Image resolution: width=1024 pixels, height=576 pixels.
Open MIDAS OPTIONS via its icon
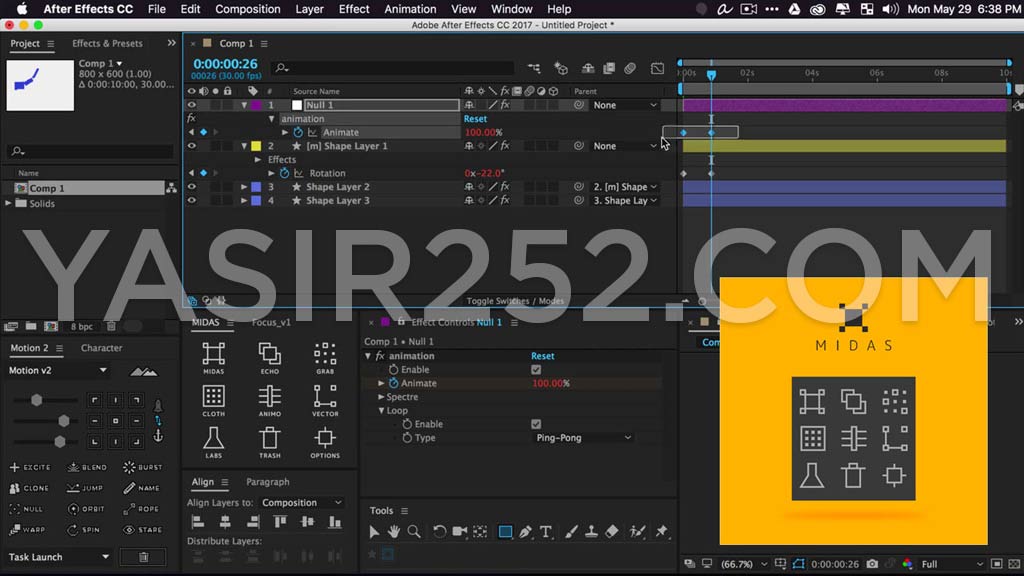325,437
